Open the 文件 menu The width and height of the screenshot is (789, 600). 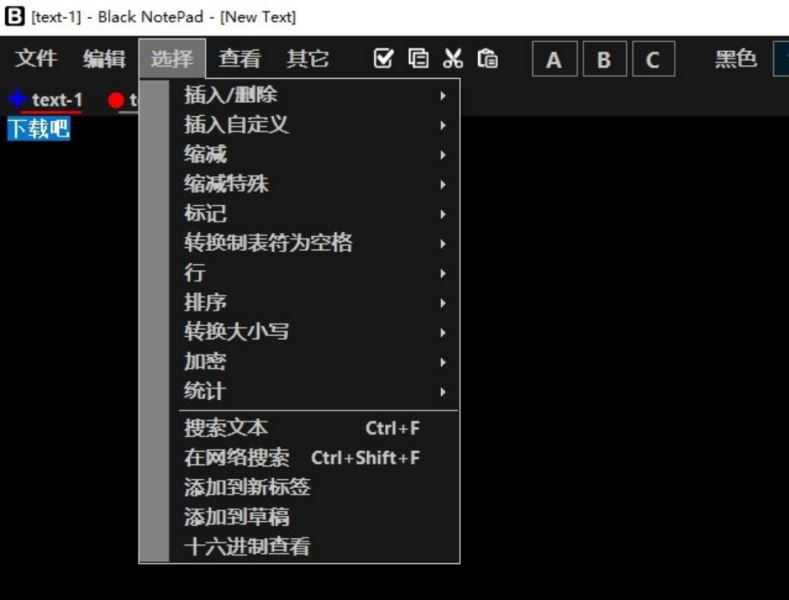pyautogui.click(x=36, y=58)
